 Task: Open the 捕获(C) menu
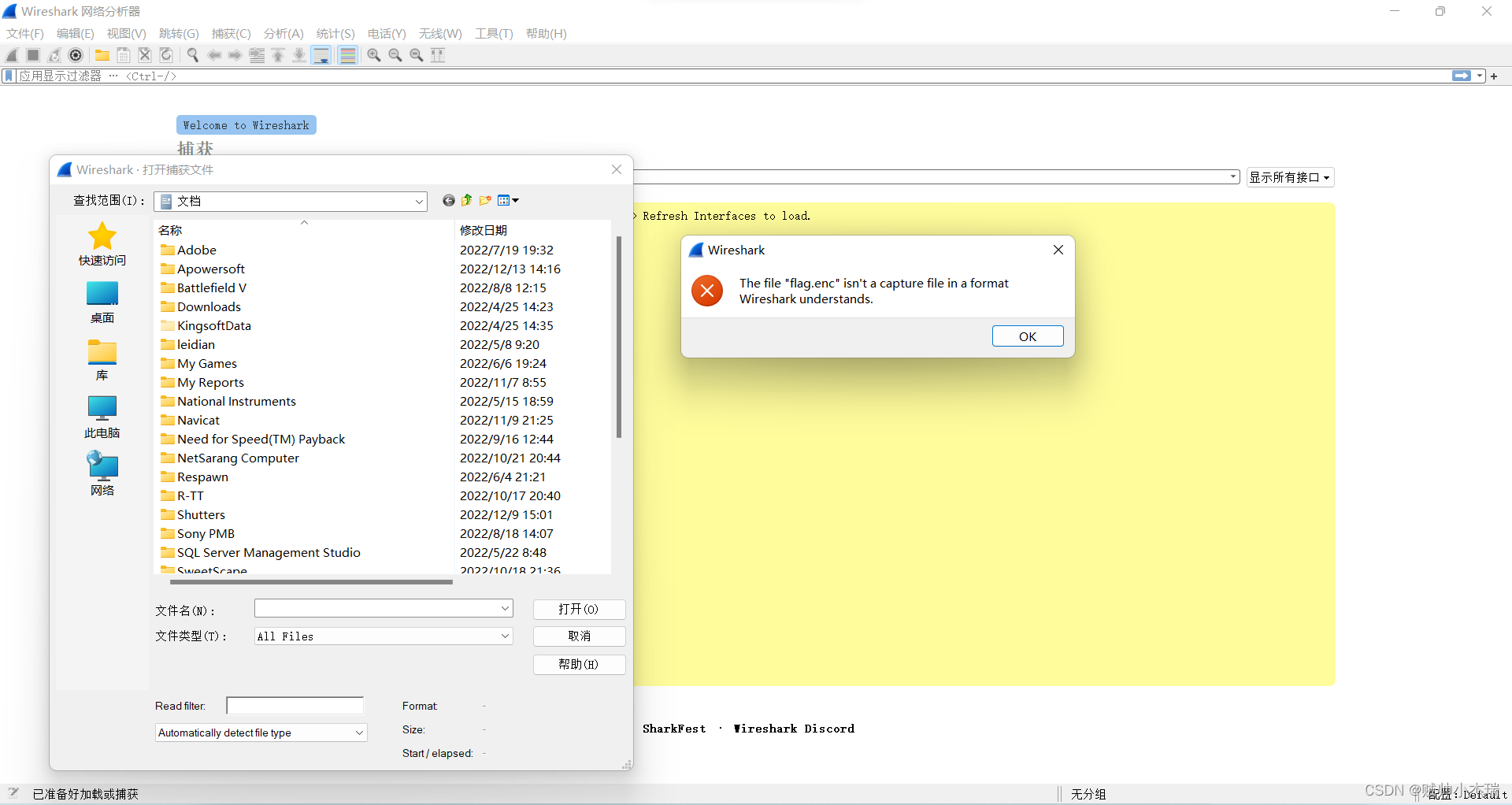coord(232,34)
